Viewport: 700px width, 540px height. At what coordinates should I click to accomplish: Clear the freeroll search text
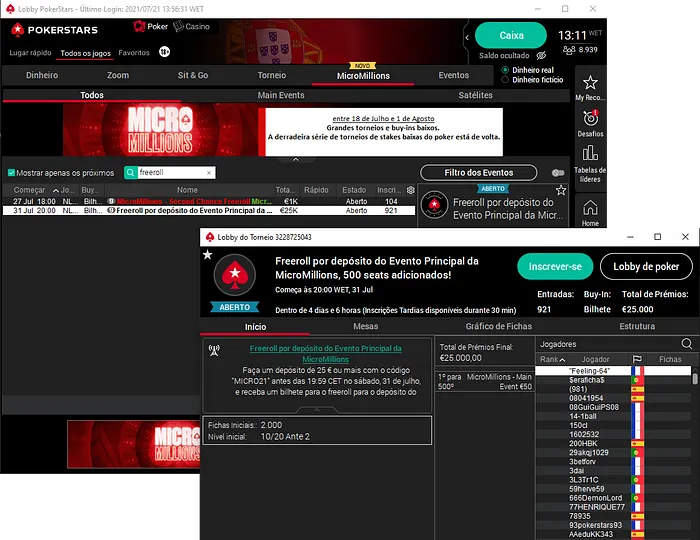(209, 173)
